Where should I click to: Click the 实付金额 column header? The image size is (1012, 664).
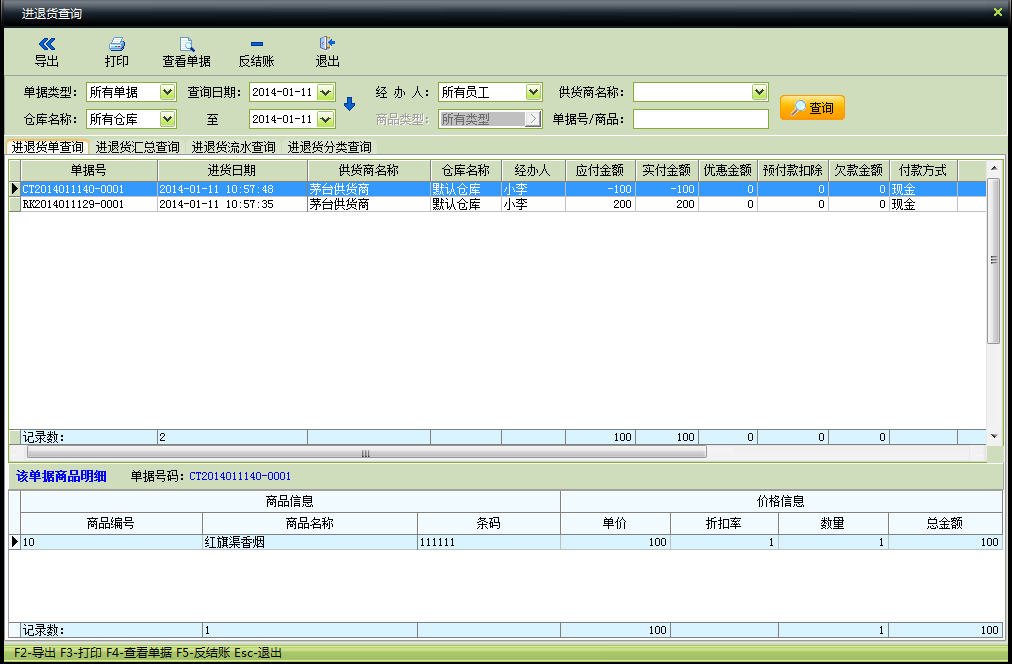click(x=667, y=170)
